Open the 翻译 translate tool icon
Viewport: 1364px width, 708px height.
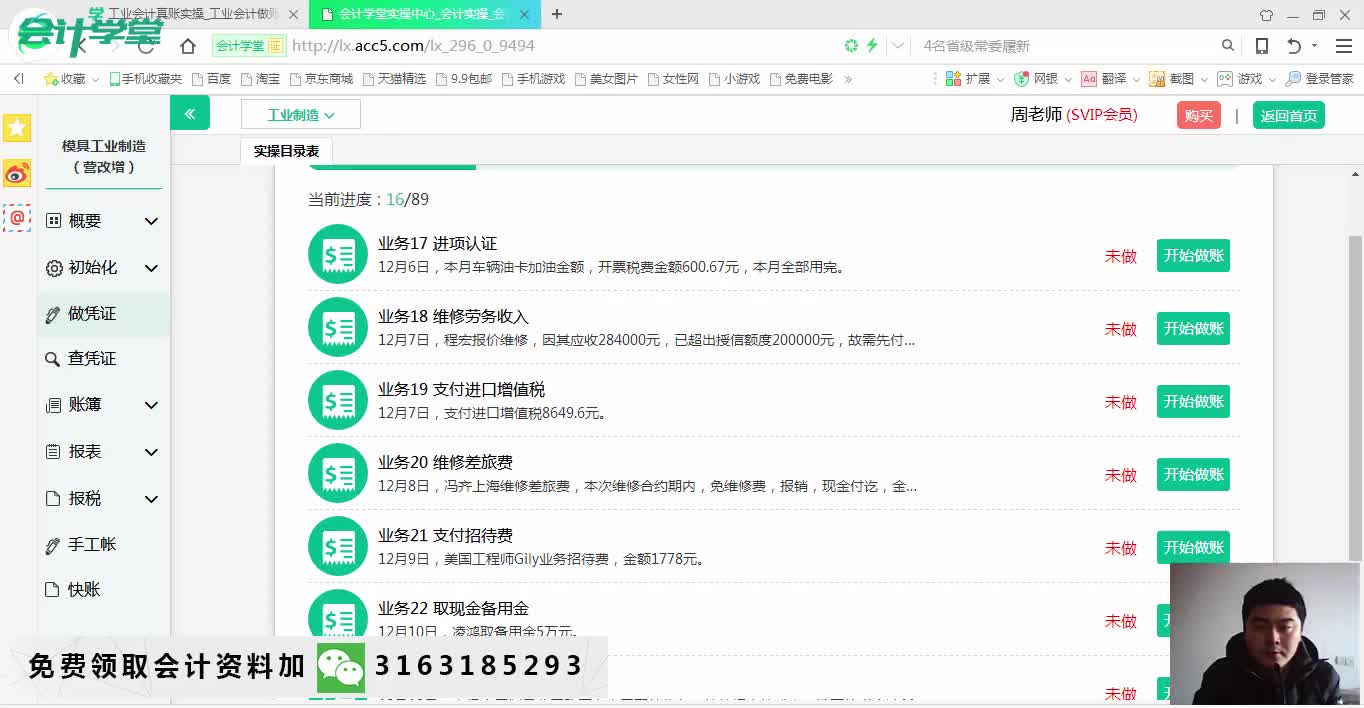1085,77
